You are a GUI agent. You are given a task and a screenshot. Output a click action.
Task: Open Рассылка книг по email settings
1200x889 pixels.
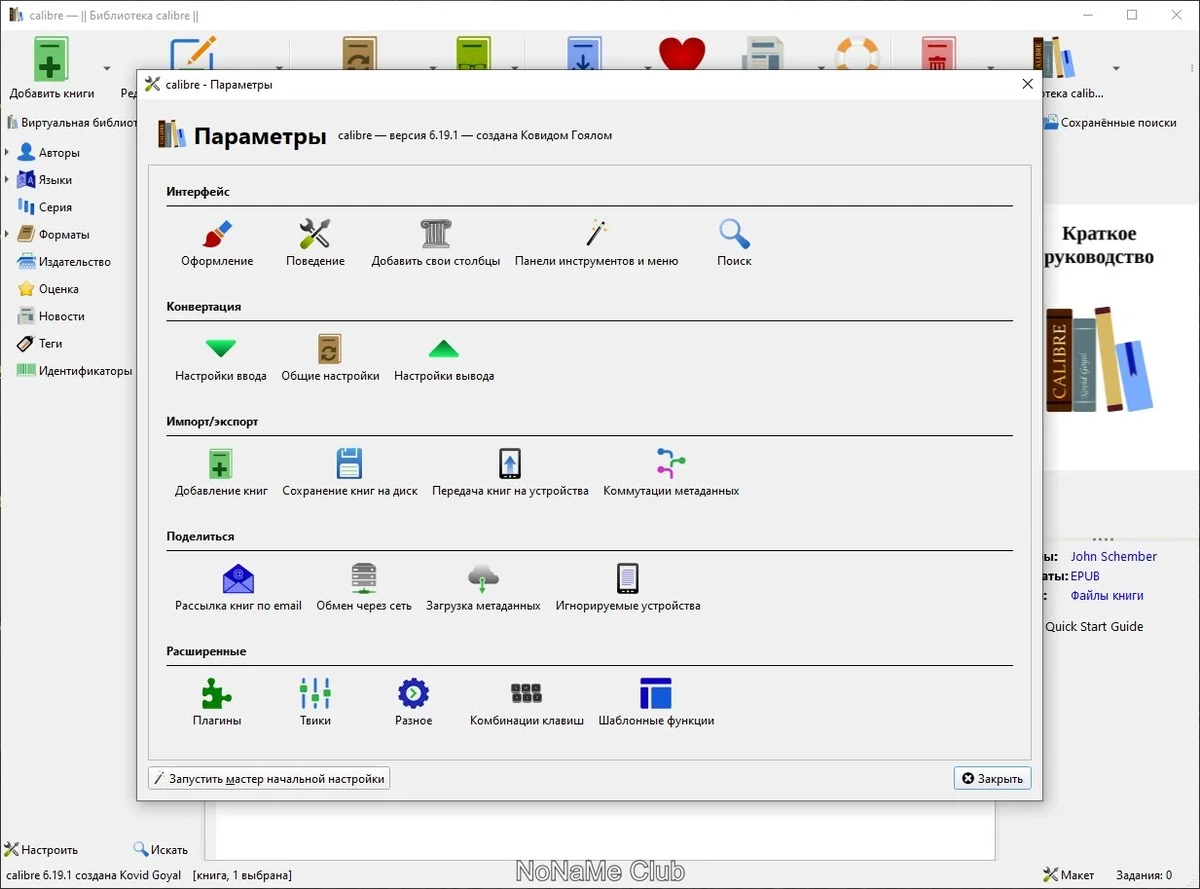pos(238,588)
